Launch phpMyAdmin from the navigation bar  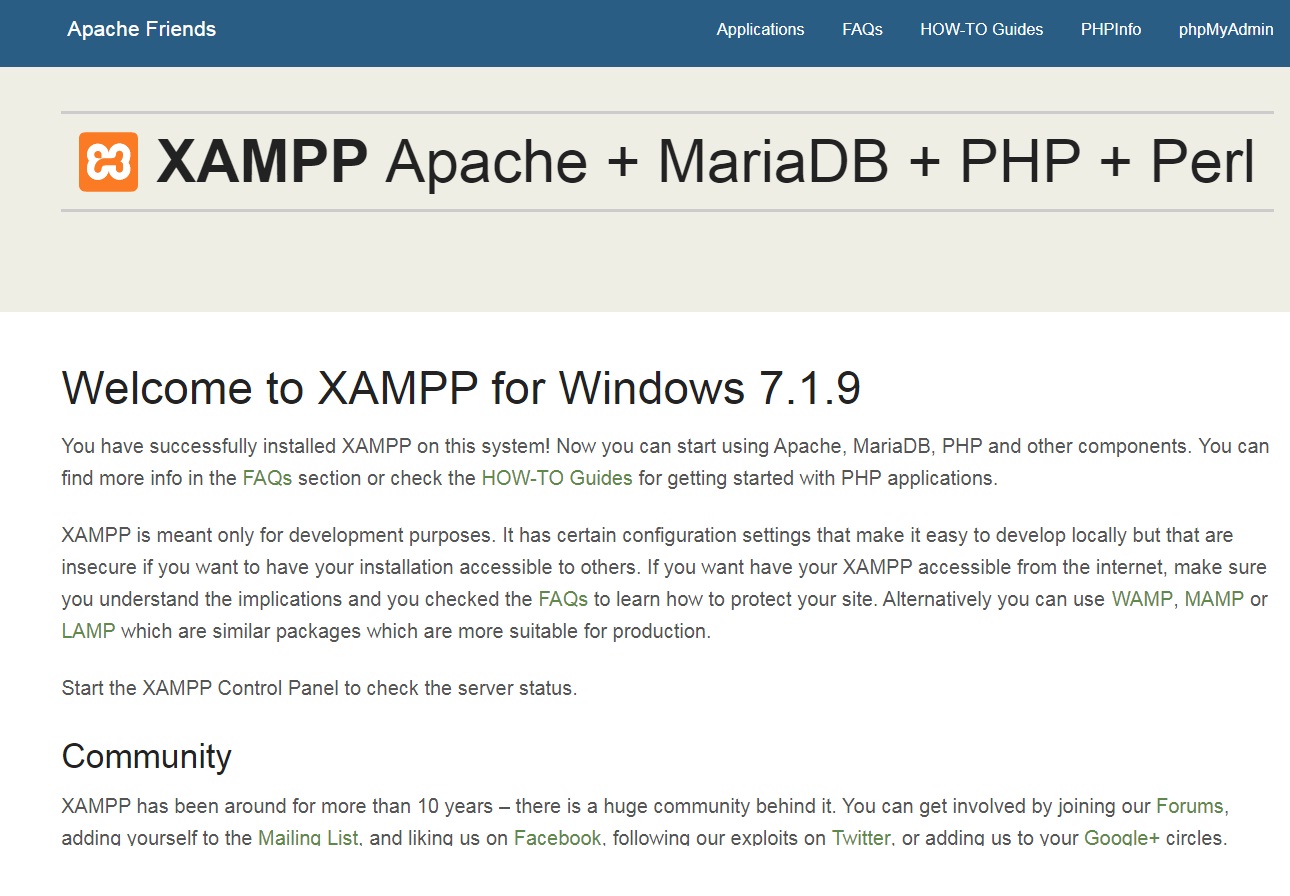click(x=1226, y=30)
